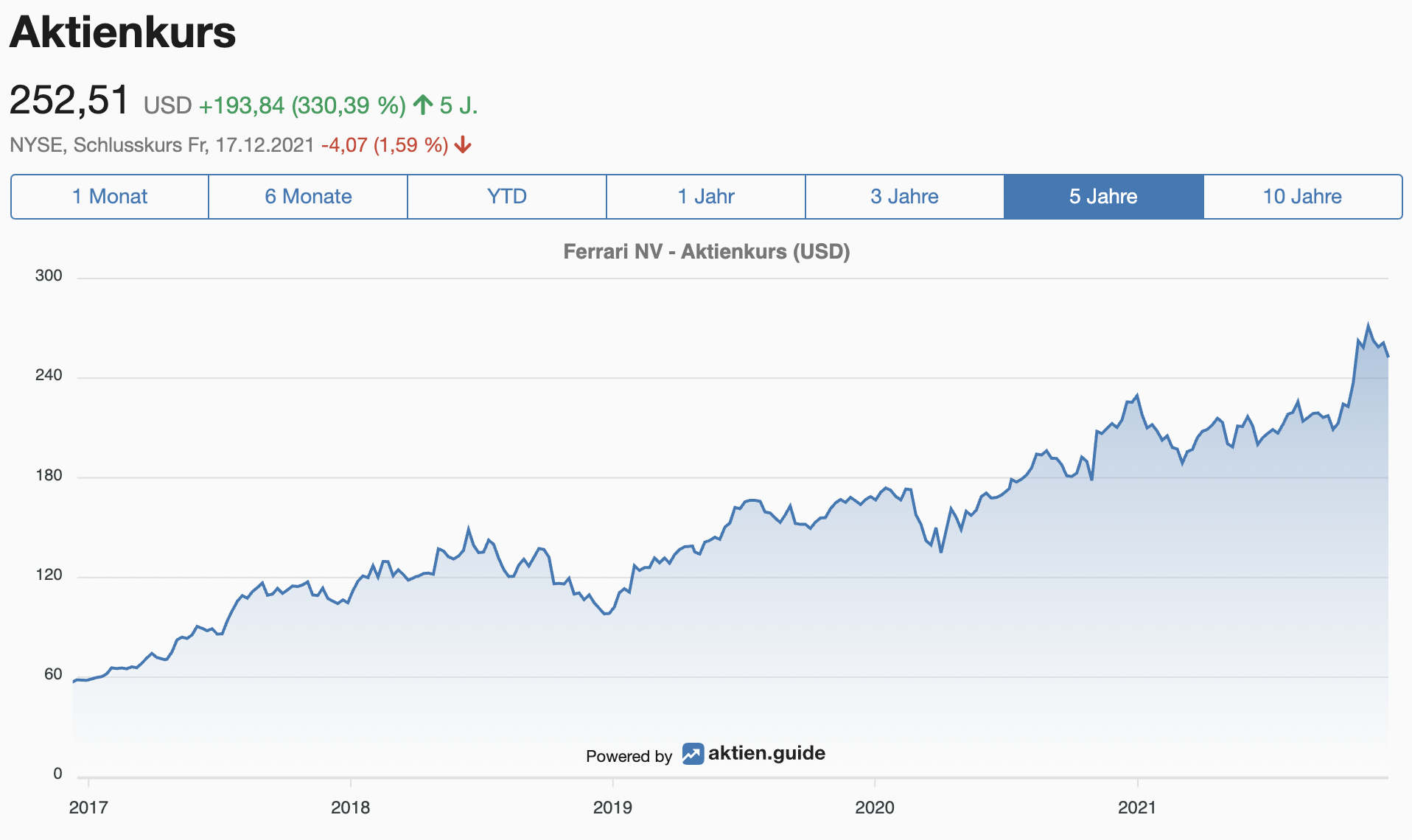The image size is (1412, 840).
Task: Click the 2017 x-axis label
Action: [x=88, y=808]
